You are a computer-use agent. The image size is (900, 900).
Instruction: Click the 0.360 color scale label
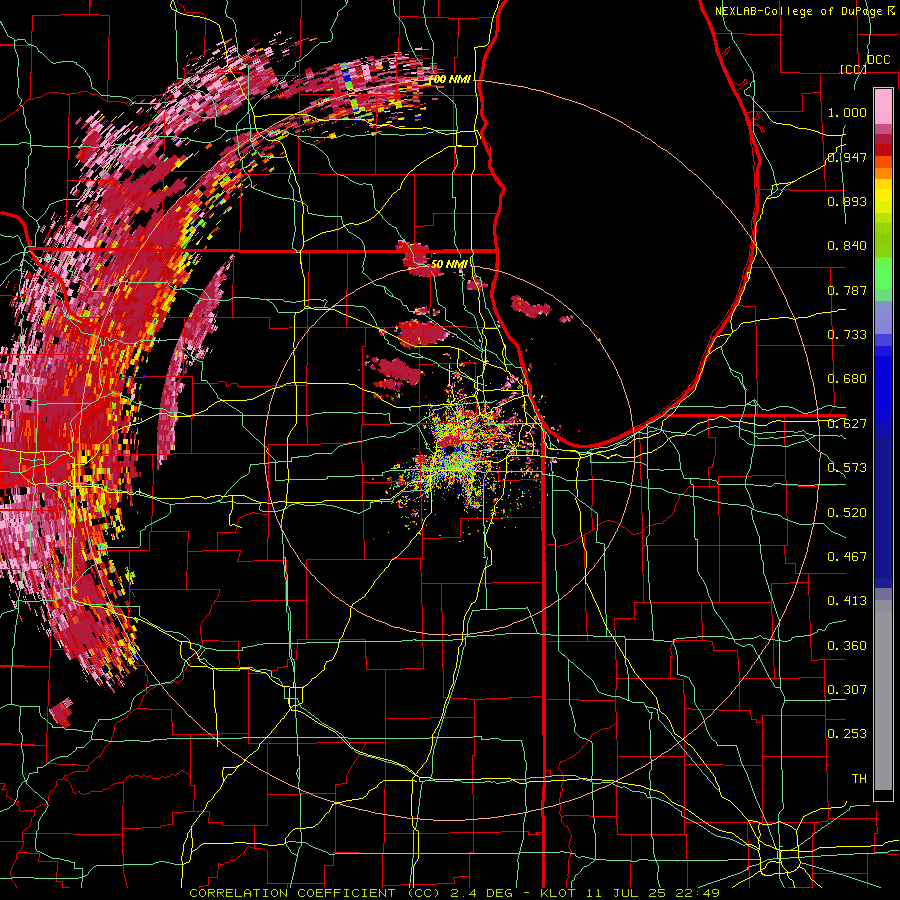847,645
